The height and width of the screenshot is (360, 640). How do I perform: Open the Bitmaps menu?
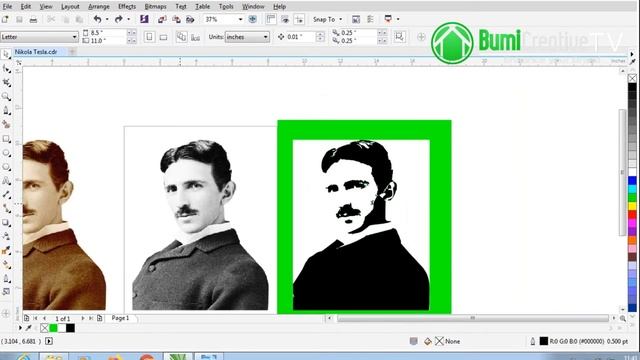pos(156,7)
